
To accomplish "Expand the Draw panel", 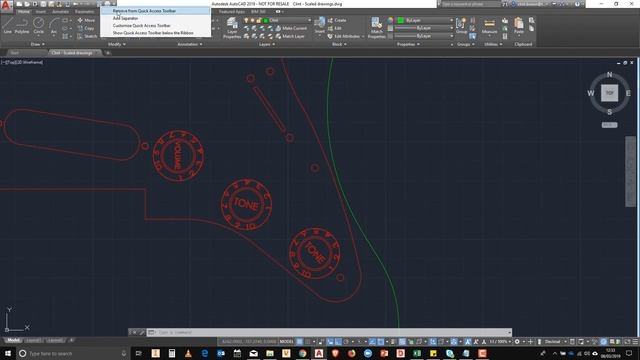I will pos(38,44).
